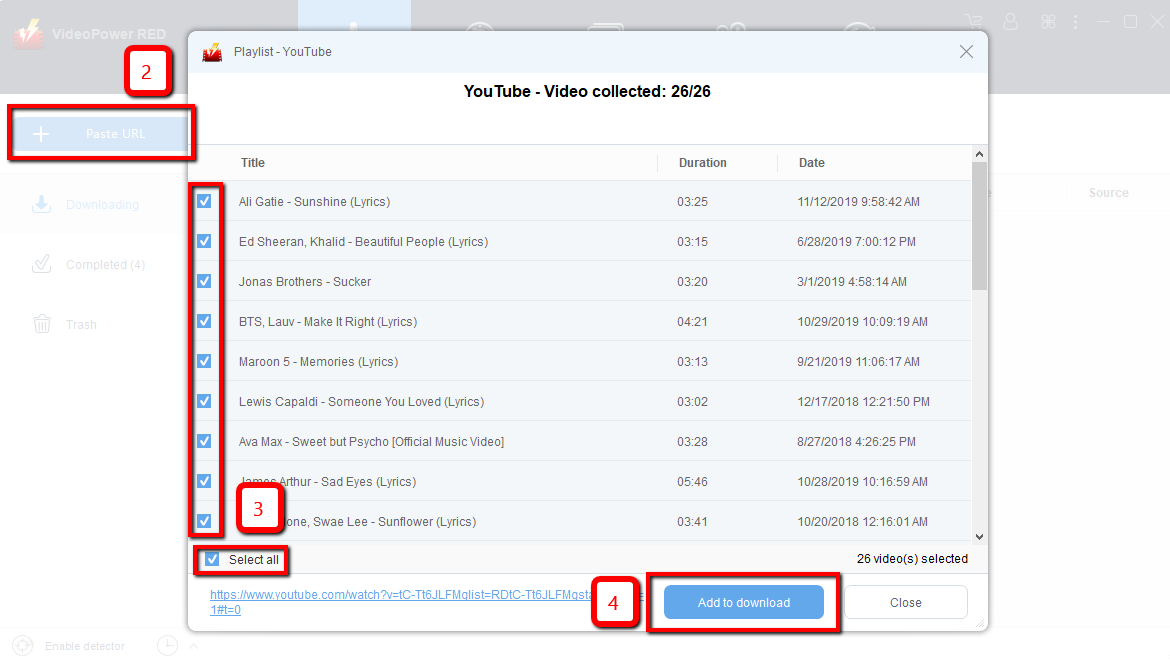Click '26 video(s) selected' status text
Viewport: 1170px width, 660px height.
coord(912,559)
